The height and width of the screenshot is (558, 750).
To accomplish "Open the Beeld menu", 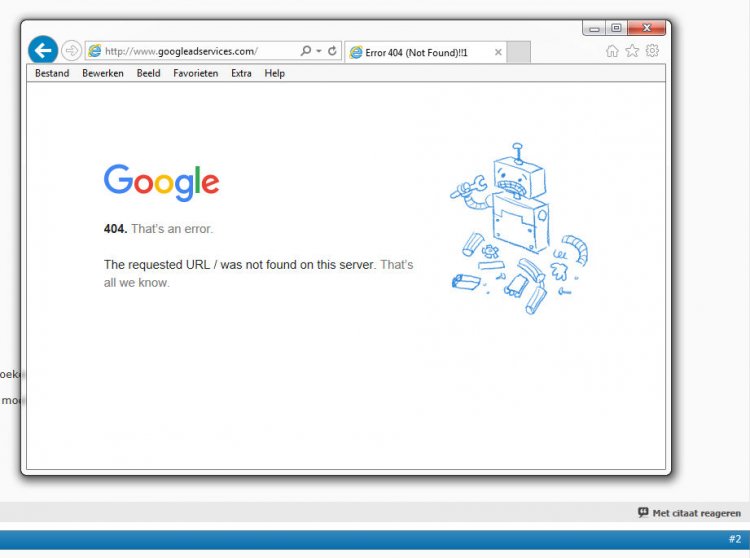I will point(148,73).
